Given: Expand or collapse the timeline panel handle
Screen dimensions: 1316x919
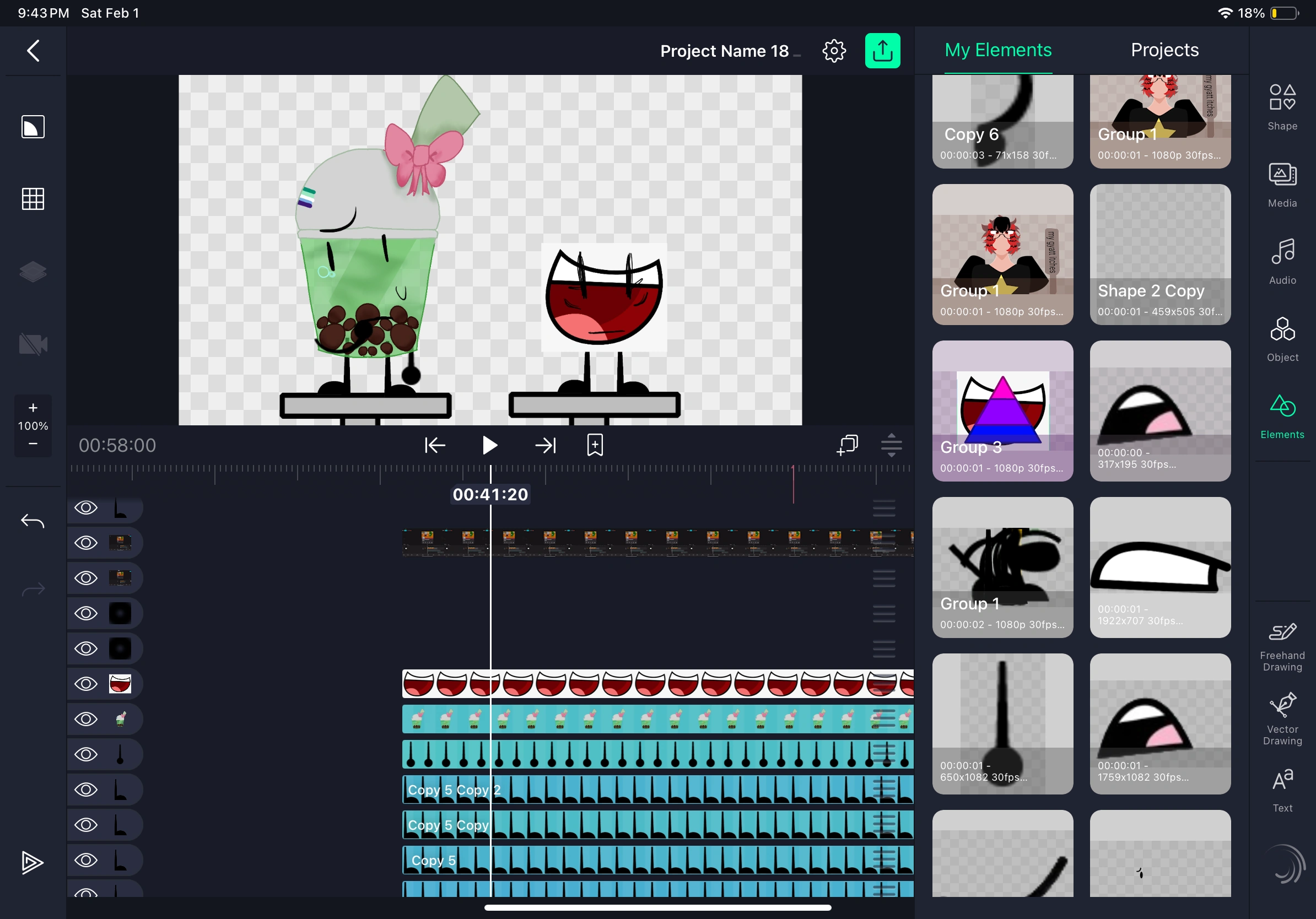Looking at the screenshot, I should click(891, 445).
